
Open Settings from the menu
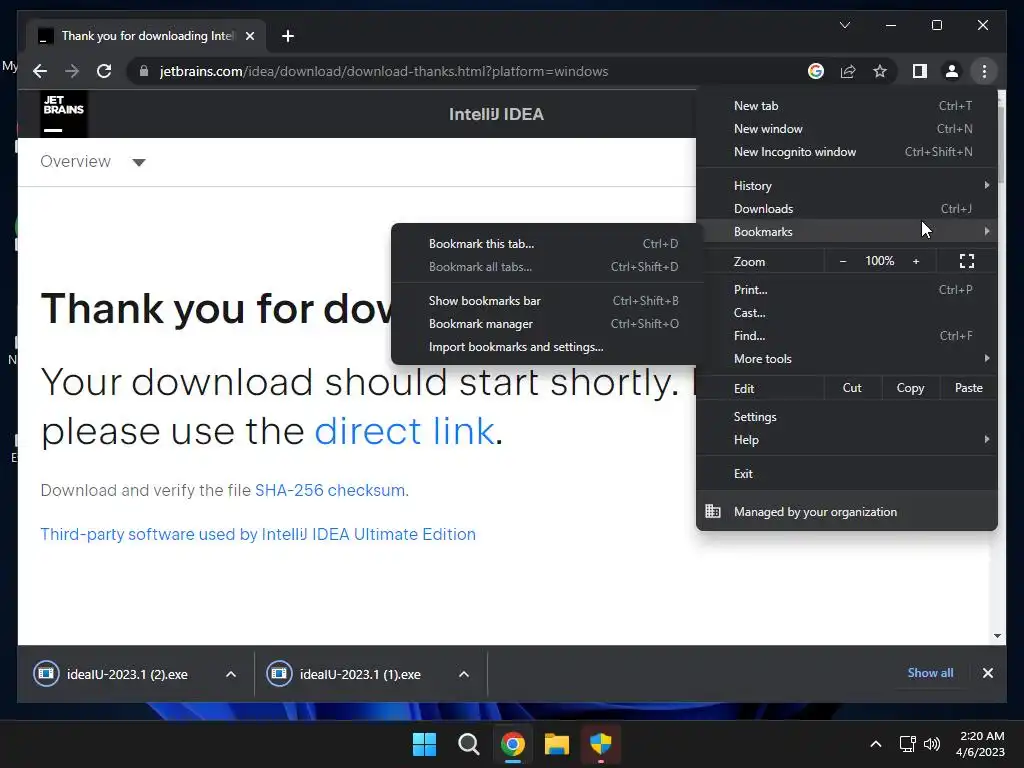coord(846,417)
